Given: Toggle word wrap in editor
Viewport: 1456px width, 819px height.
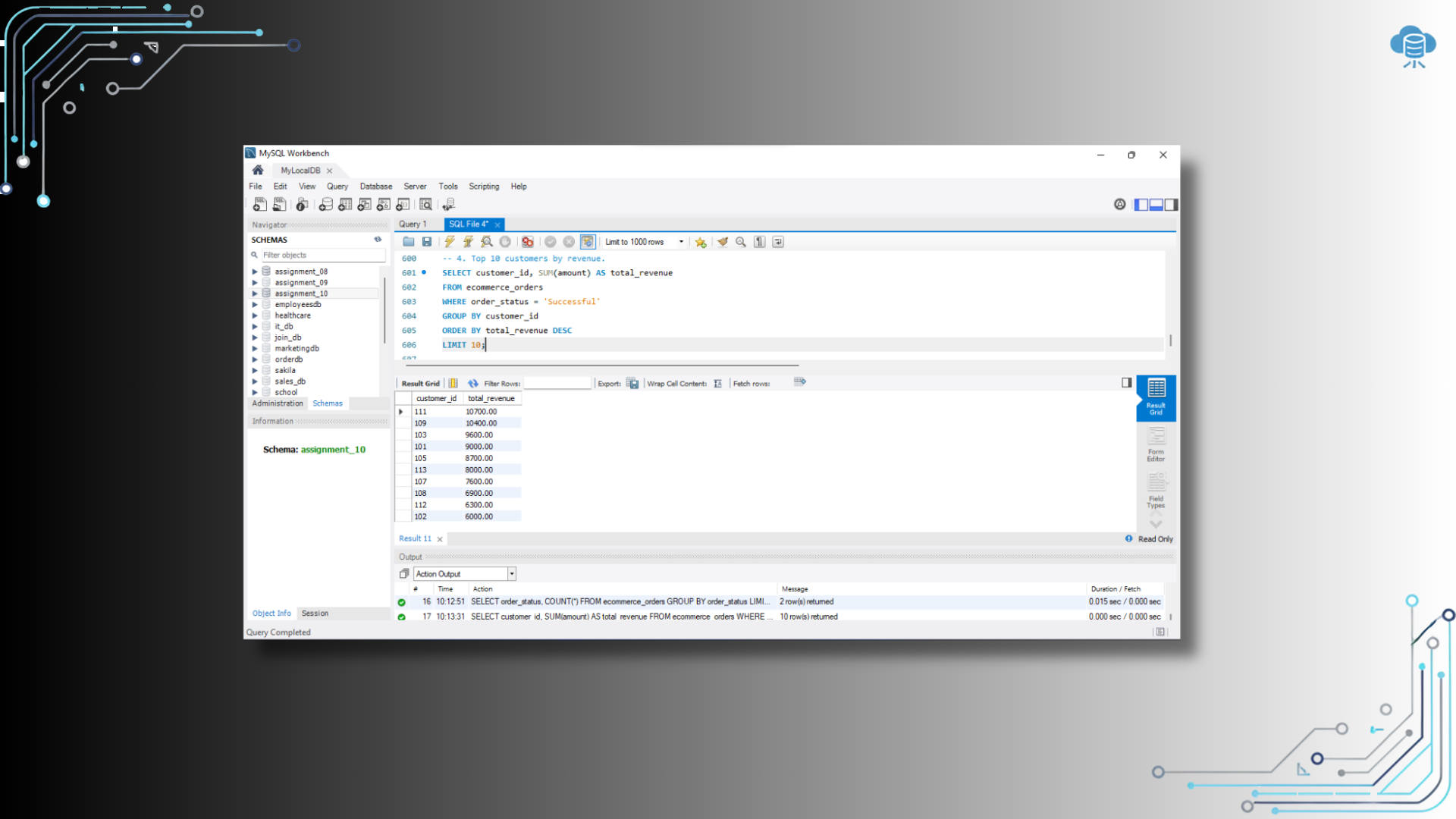Looking at the screenshot, I should (x=778, y=242).
